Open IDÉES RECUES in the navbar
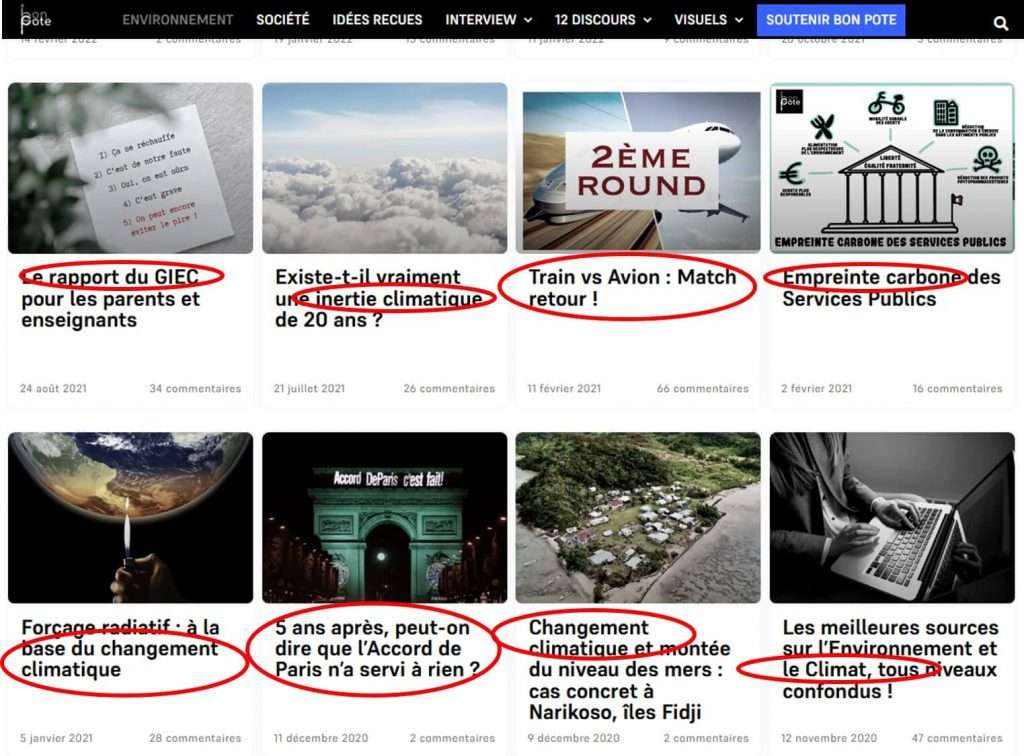Screen dimensions: 1024x756 tap(377, 20)
